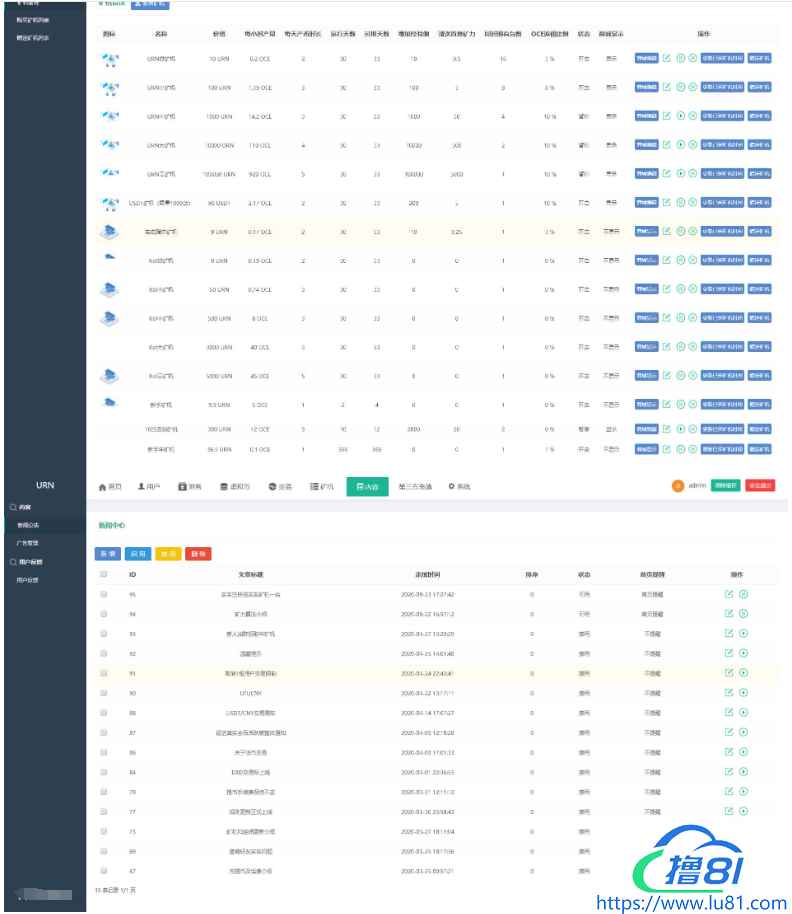
Task: Switch to 矿机 top navigation tab
Action: click(x=321, y=487)
